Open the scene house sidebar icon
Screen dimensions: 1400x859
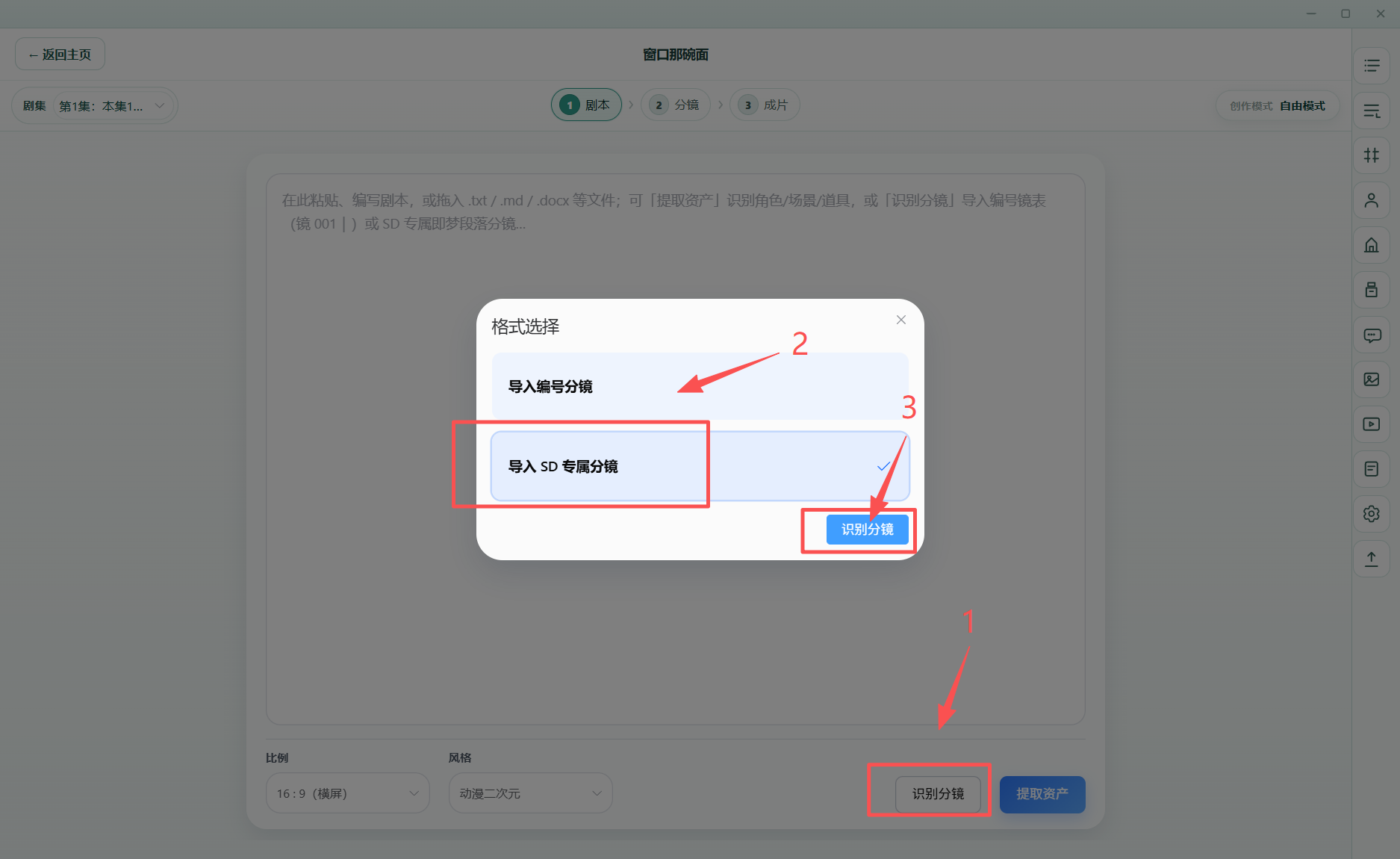[1372, 245]
